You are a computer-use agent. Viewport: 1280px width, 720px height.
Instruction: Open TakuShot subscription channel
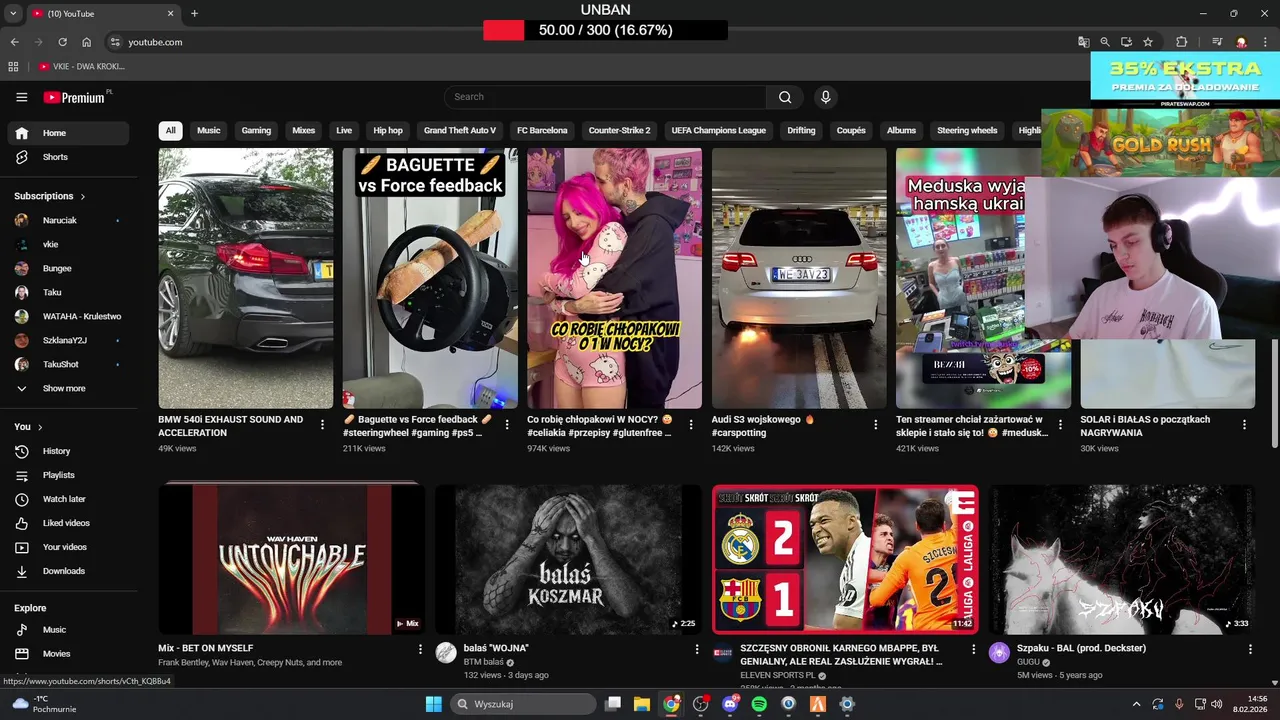(68, 364)
